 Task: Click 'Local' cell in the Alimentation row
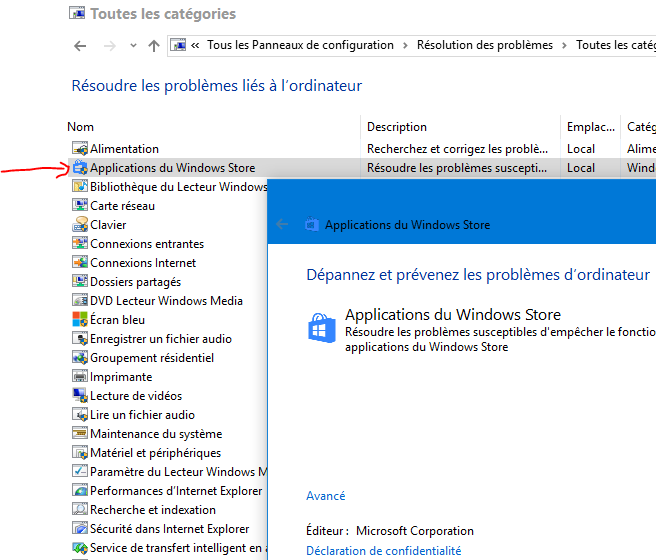581,148
